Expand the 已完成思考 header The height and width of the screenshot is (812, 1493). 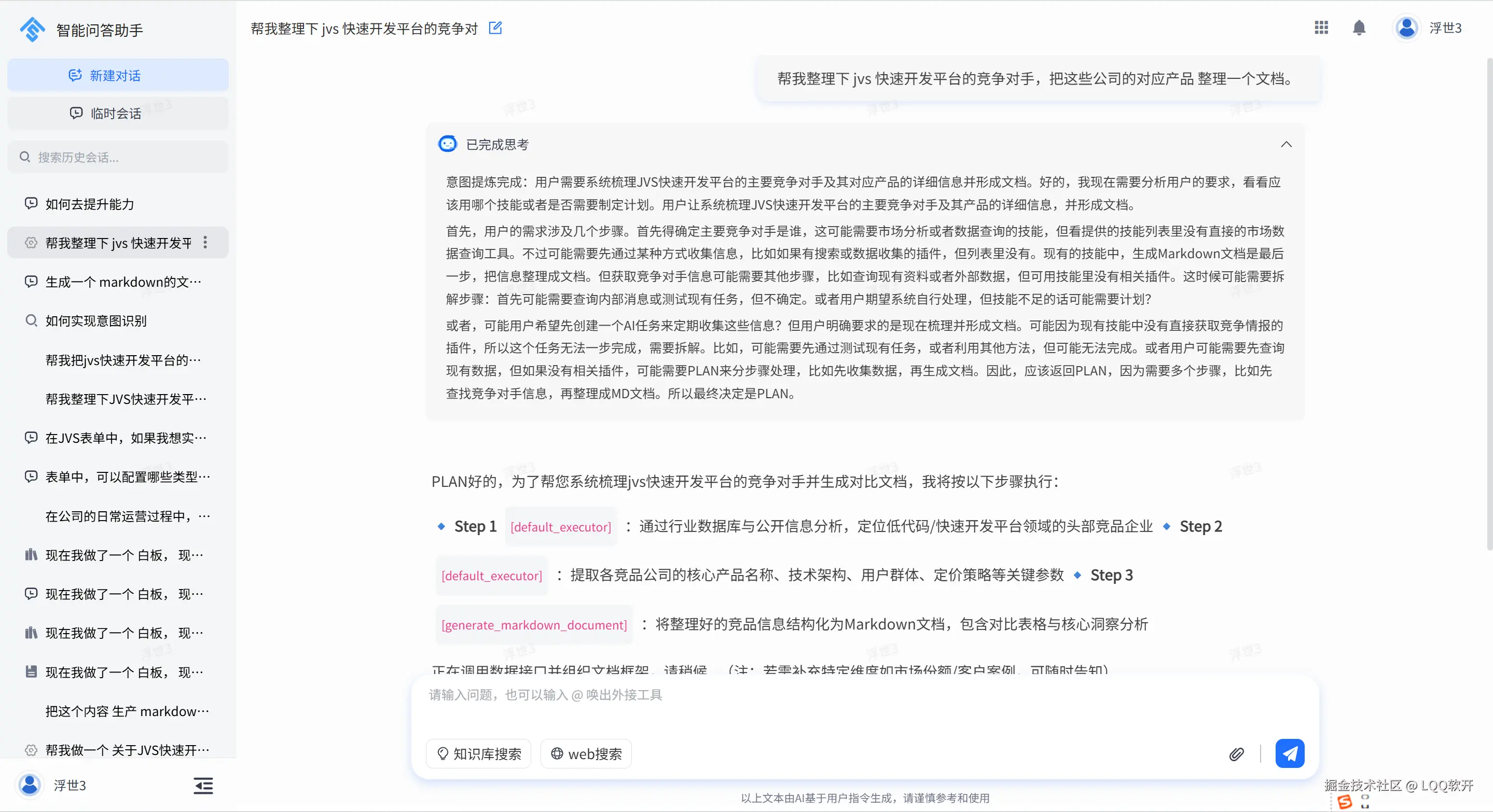497,144
